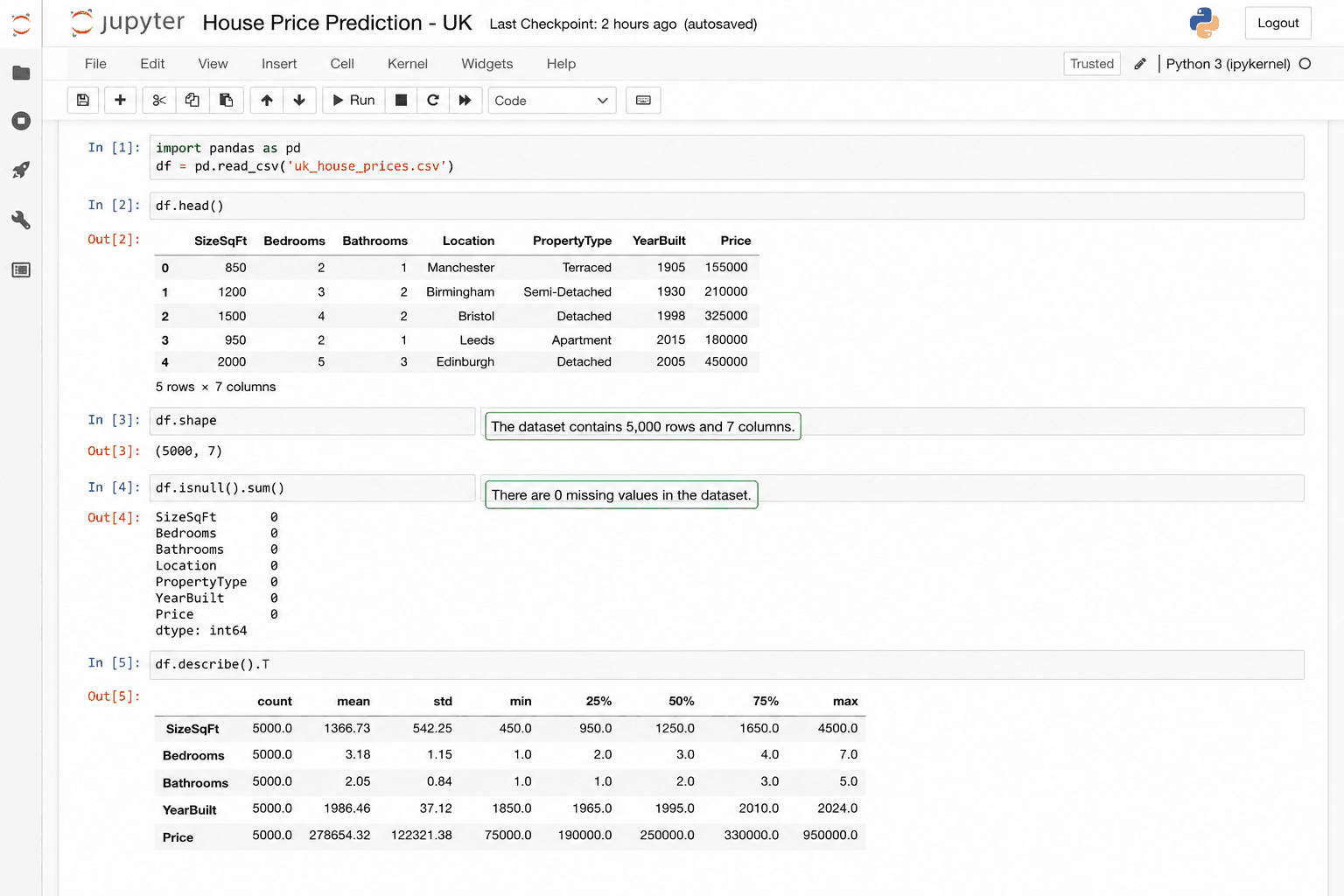Click the Logout button

click(1277, 23)
